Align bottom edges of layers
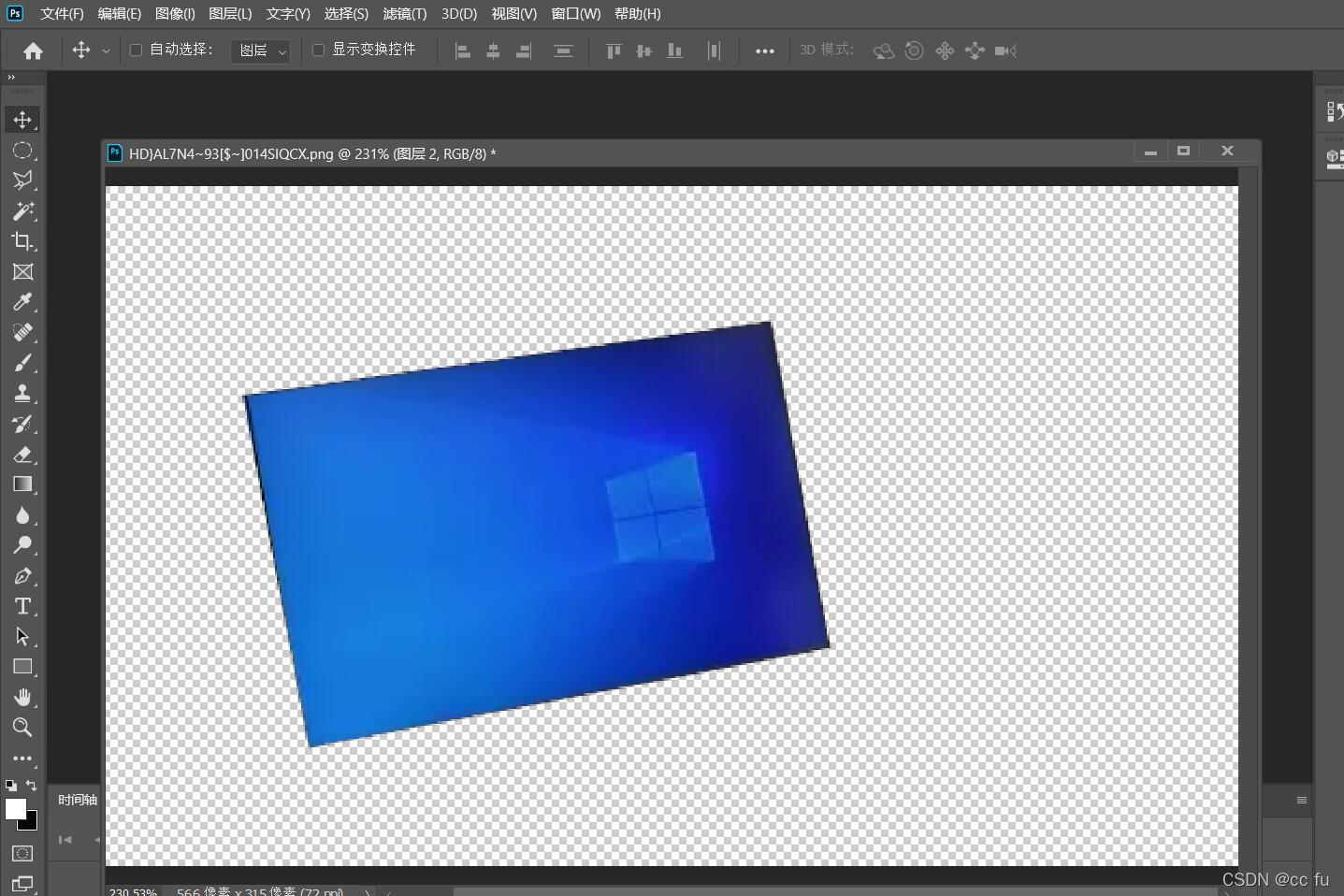The height and width of the screenshot is (896, 1344). tap(674, 51)
